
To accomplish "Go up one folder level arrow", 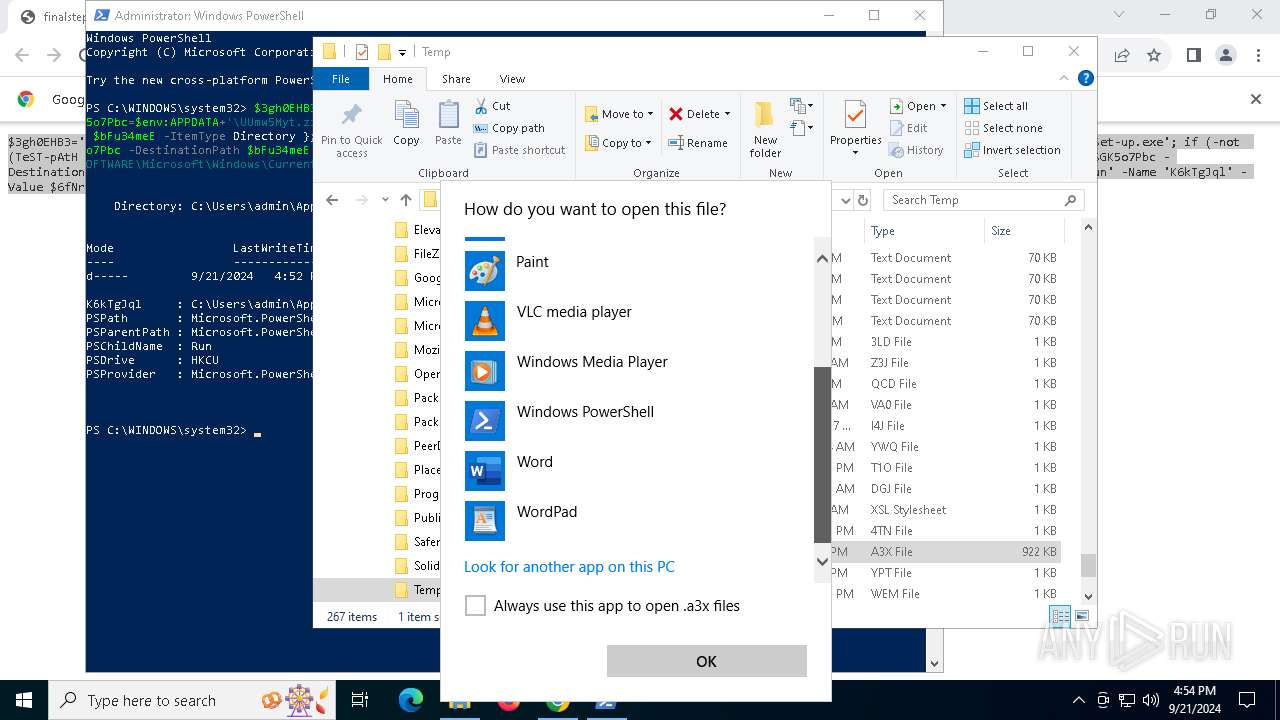I will 406,200.
